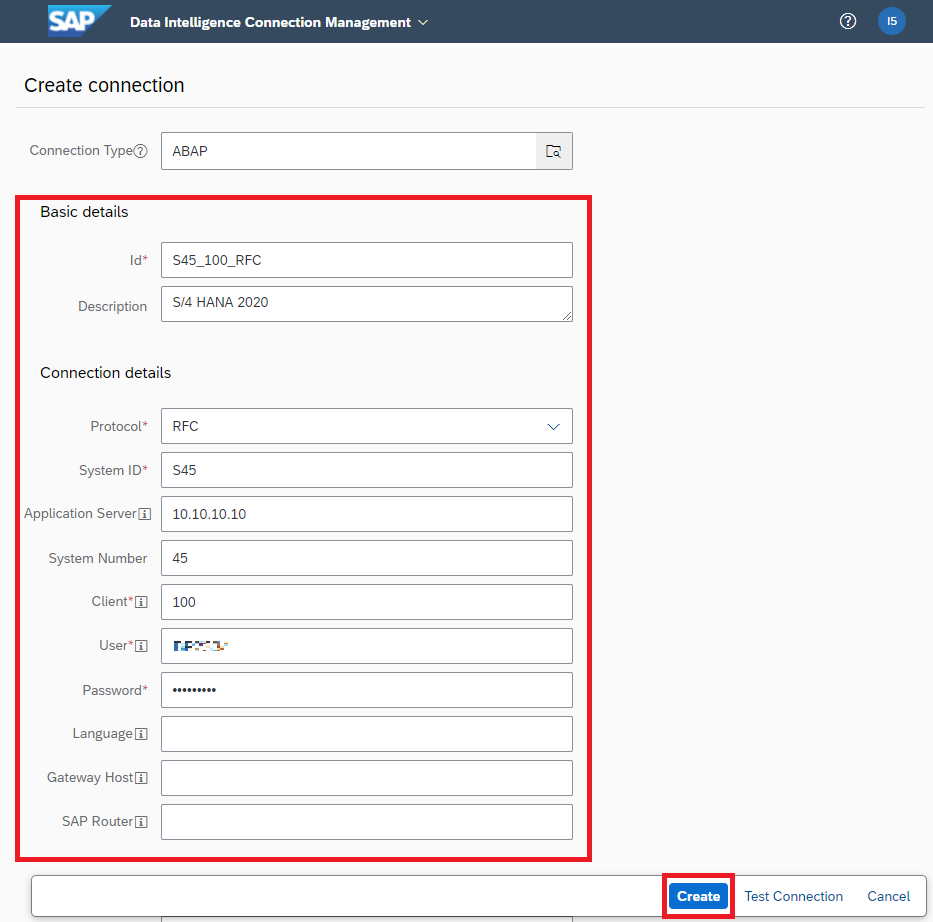Focus the Description text area
The width and height of the screenshot is (933, 922).
coord(366,304)
